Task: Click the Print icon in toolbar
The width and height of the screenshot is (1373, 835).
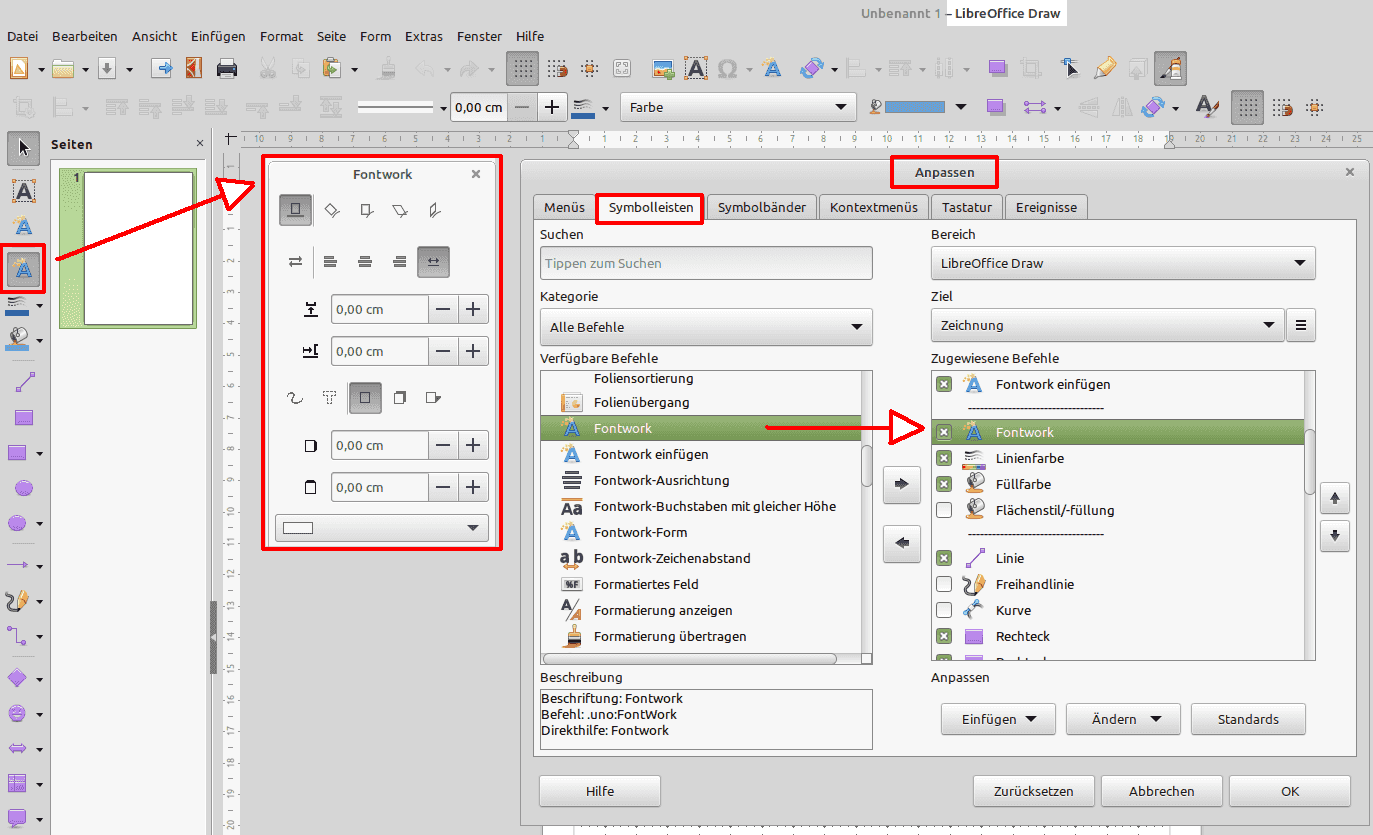Action: click(227, 68)
